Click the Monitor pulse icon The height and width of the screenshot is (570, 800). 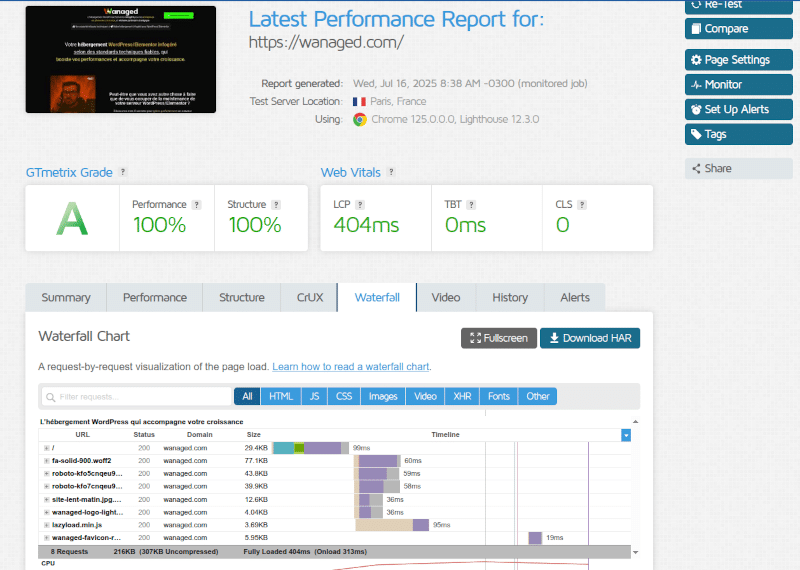pyautogui.click(x=696, y=85)
